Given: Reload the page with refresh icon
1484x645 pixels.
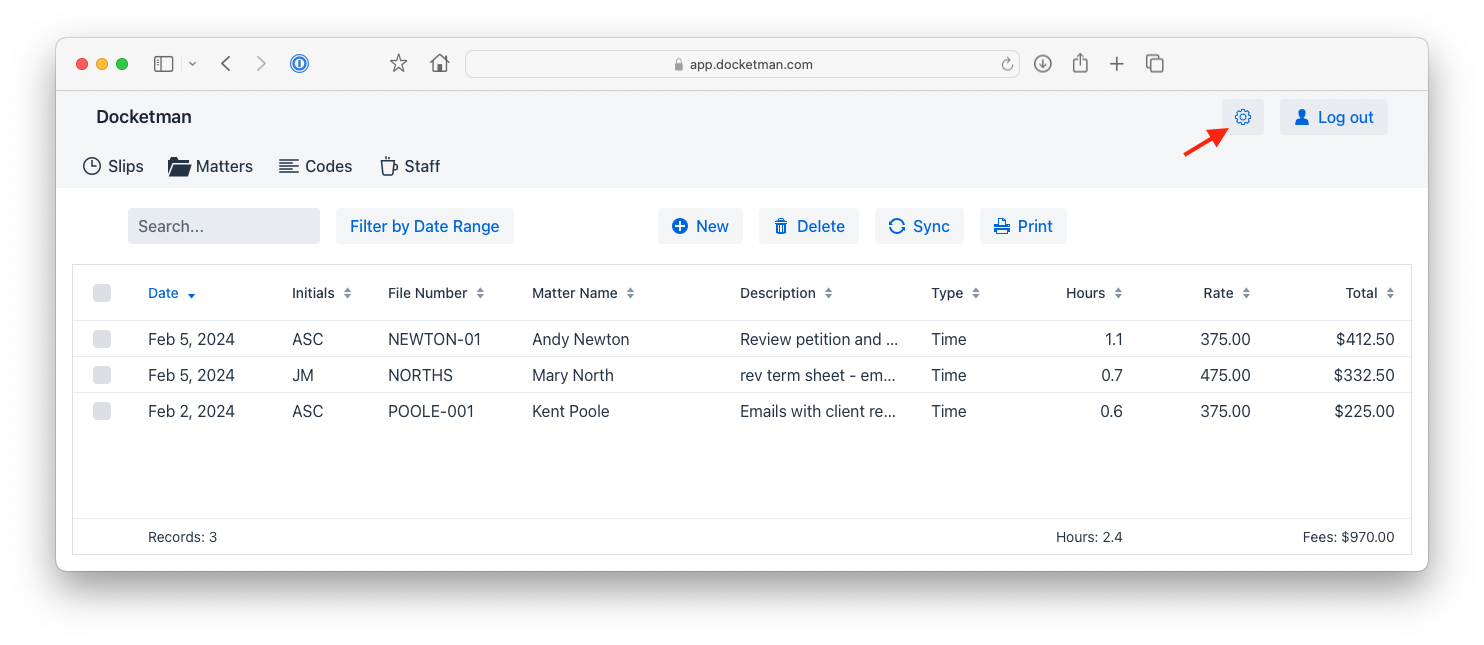Looking at the screenshot, I should coord(1007,64).
